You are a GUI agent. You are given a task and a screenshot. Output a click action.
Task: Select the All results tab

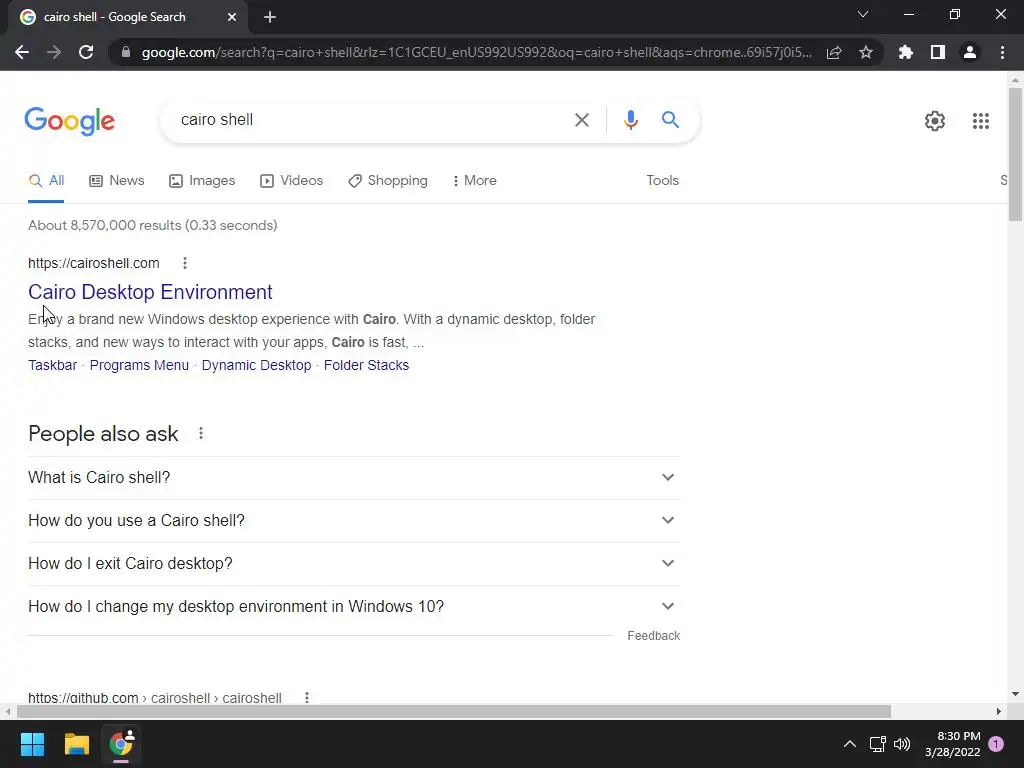(46, 180)
